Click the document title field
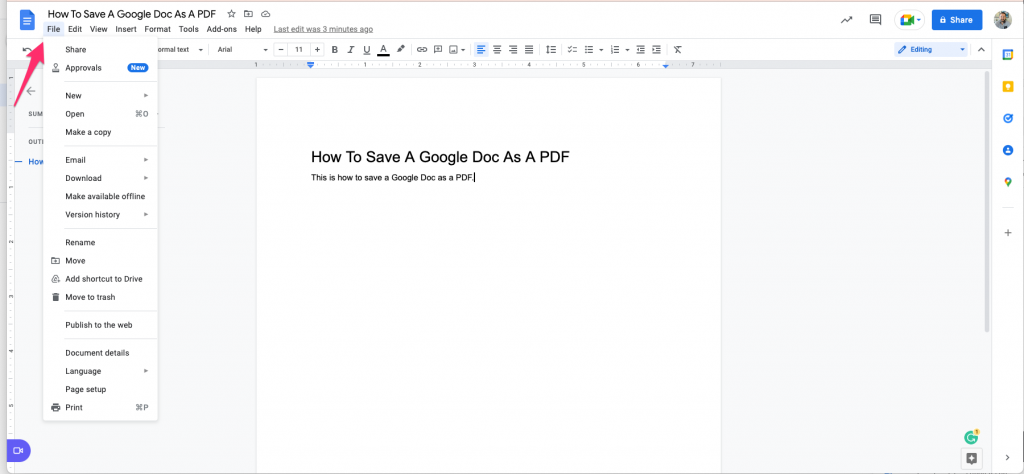The height and width of the screenshot is (474, 1024). click(132, 14)
